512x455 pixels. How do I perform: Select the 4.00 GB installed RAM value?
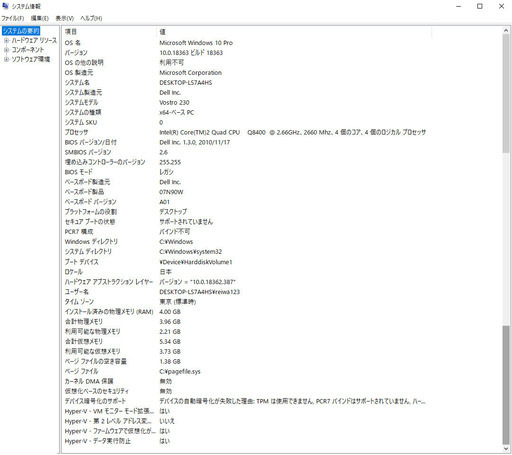[x=170, y=312]
